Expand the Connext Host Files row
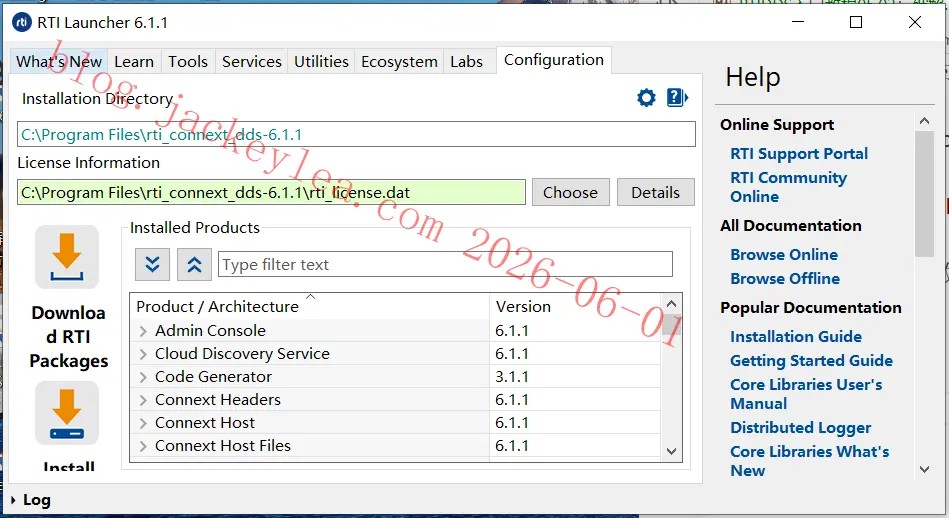Viewport: 949px width, 518px height. pos(143,446)
